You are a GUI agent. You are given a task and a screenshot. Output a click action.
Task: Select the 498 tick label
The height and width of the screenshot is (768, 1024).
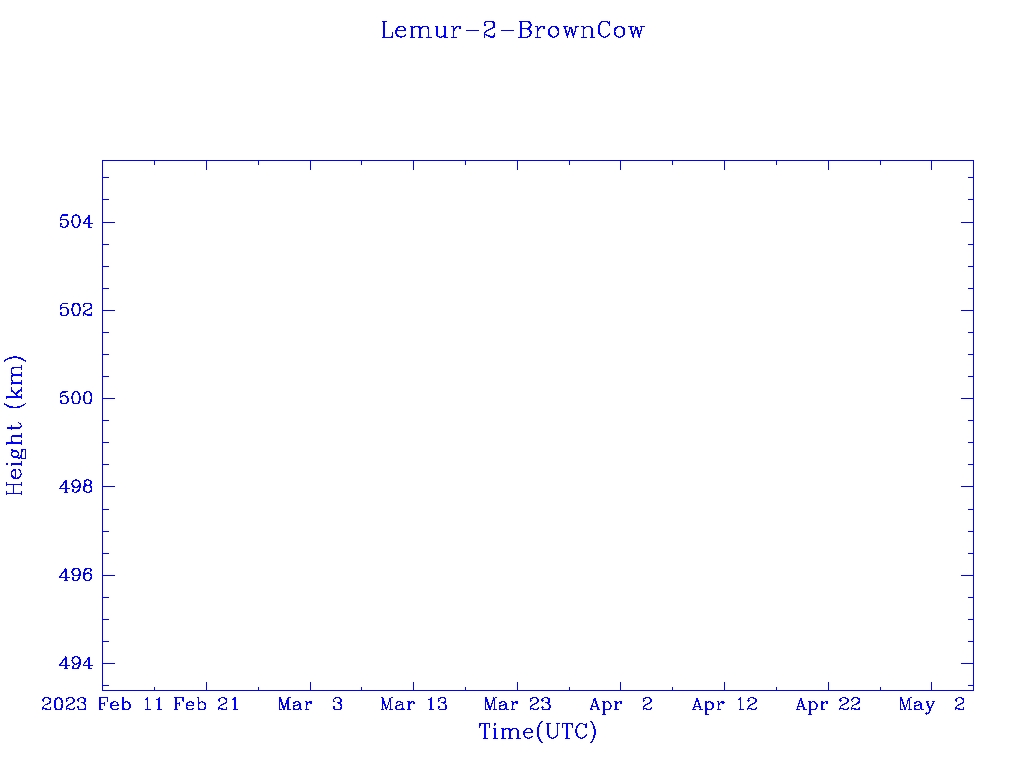[76, 487]
